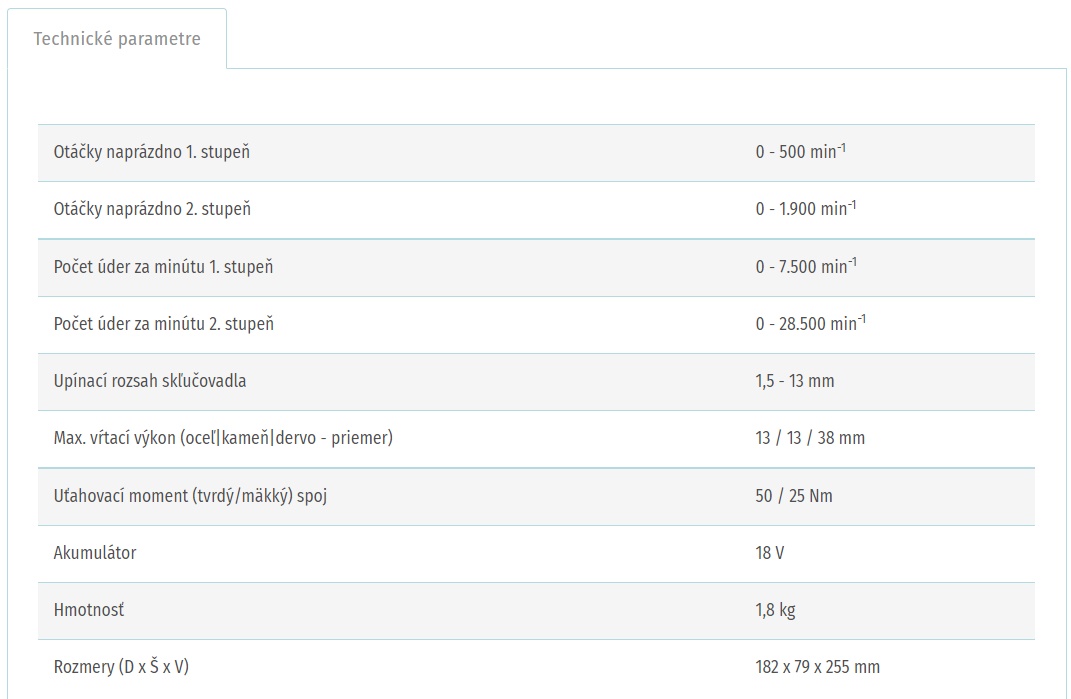Click 'Počet úder za minútu 2. stupeň' label
The image size is (1071, 699).
click(163, 324)
